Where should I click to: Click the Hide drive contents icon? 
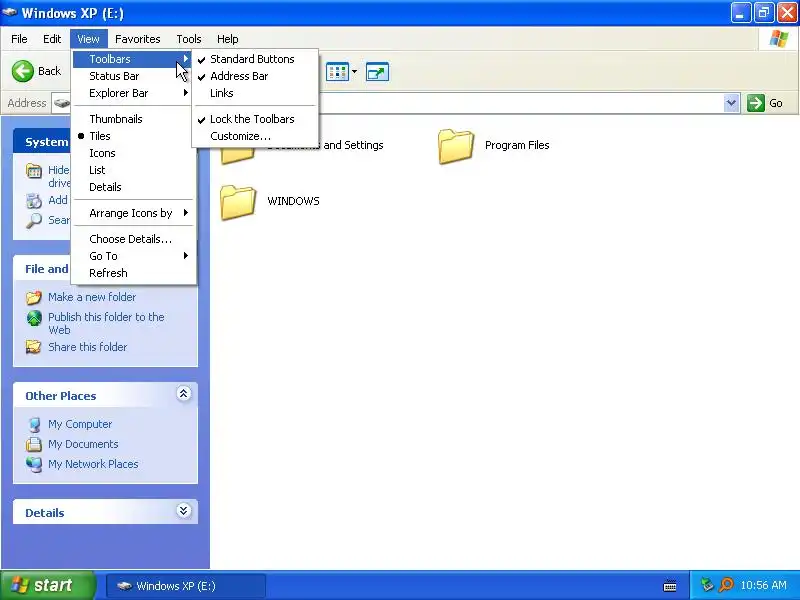click(34, 171)
